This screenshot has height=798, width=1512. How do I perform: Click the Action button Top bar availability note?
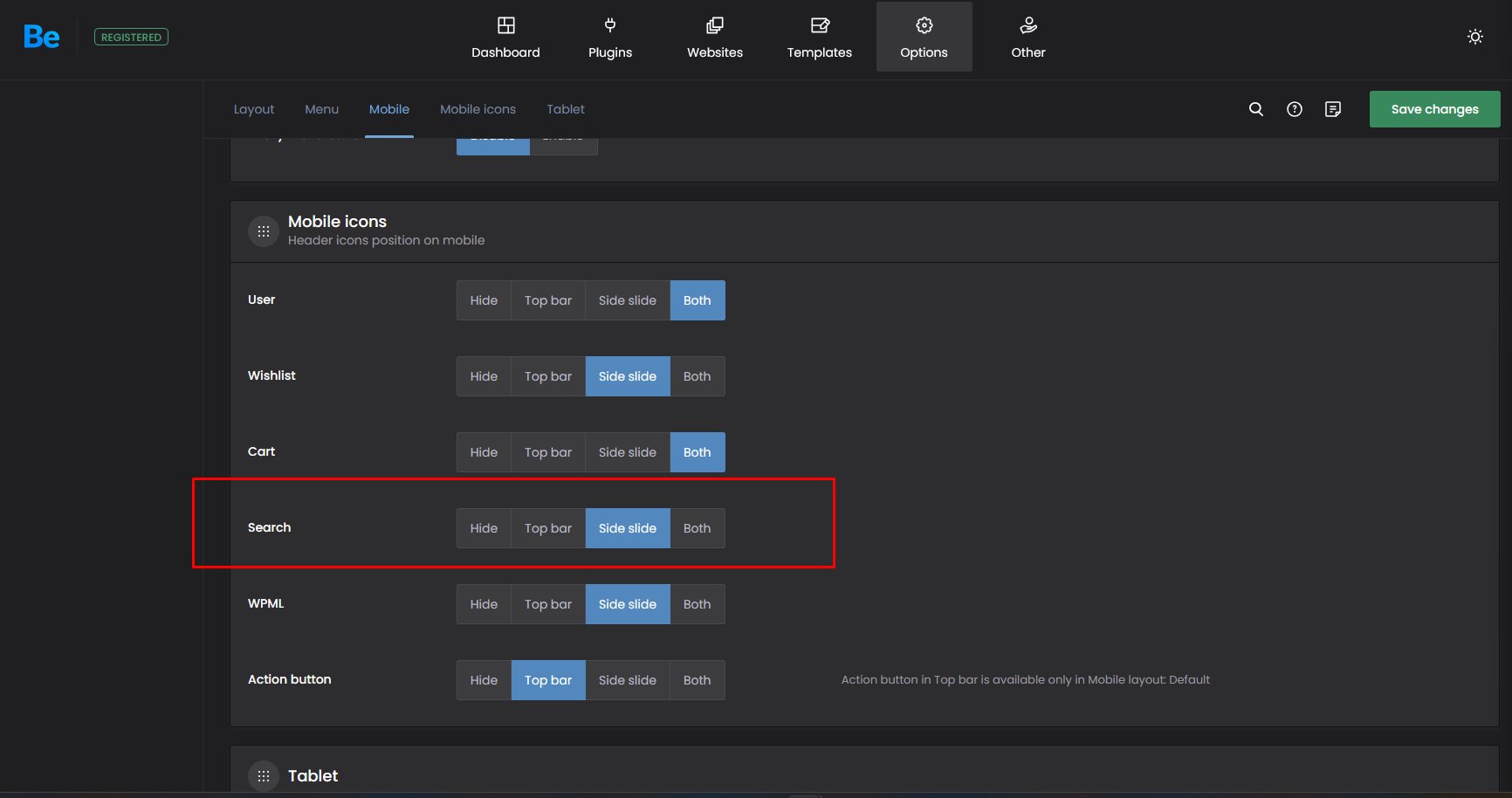[x=1026, y=679]
